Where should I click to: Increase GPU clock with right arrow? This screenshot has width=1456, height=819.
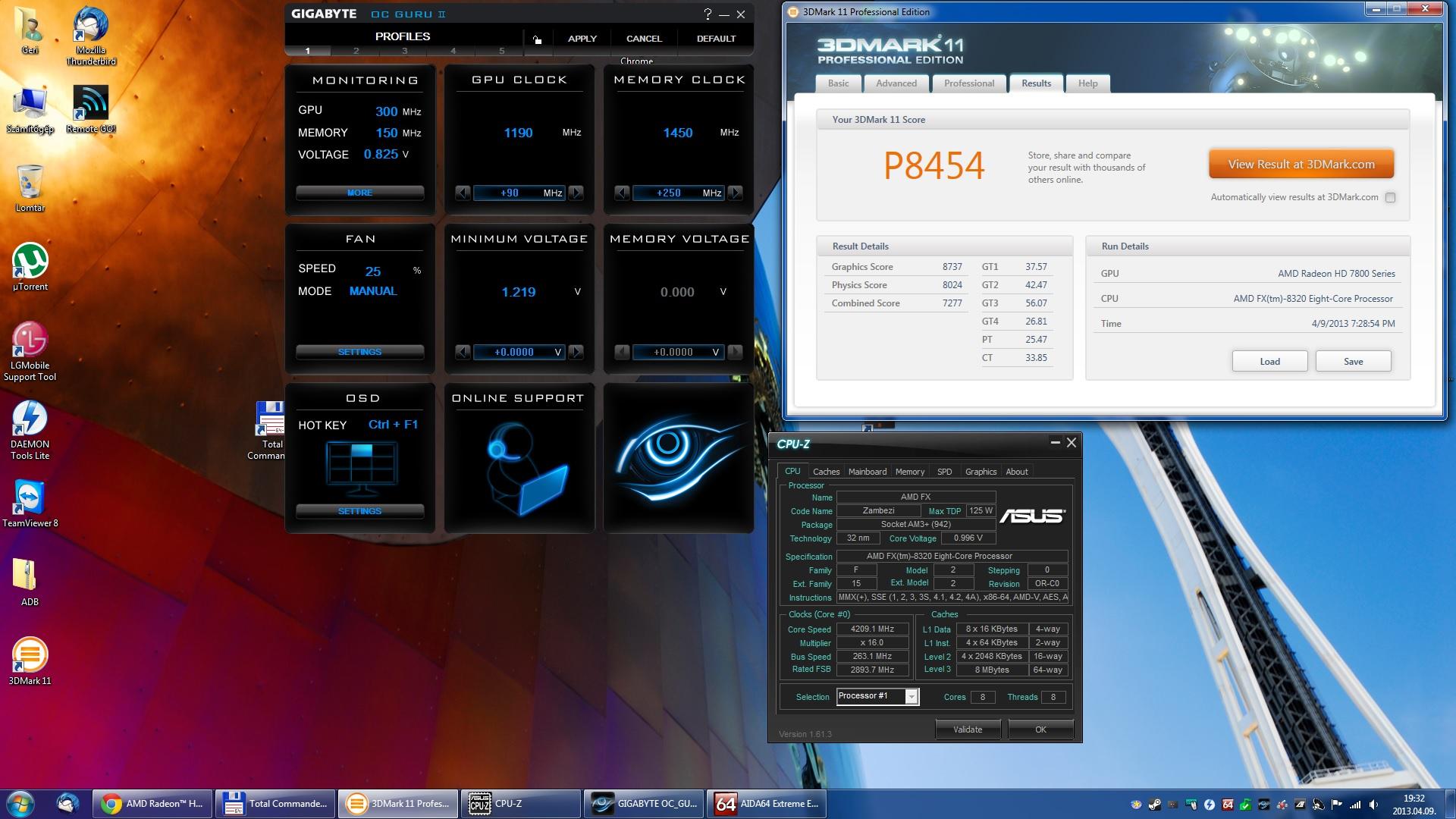(576, 193)
